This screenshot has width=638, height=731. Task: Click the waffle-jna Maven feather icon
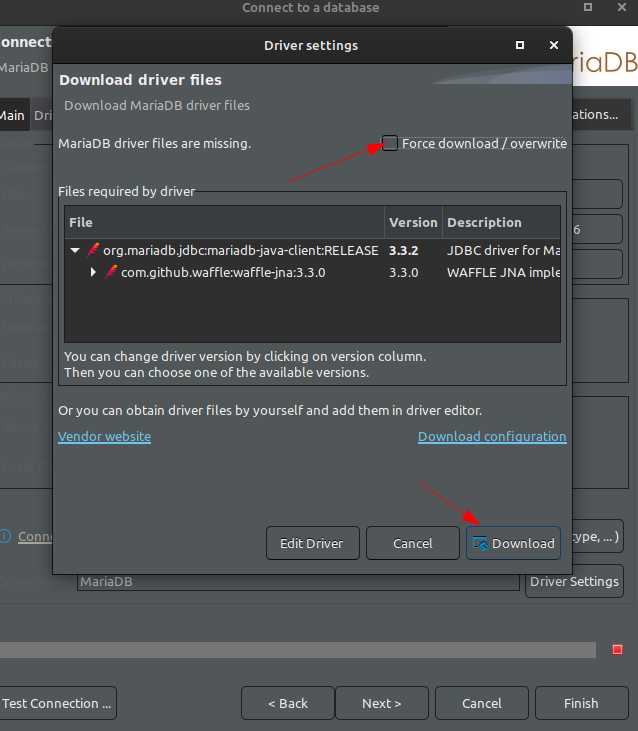111,272
